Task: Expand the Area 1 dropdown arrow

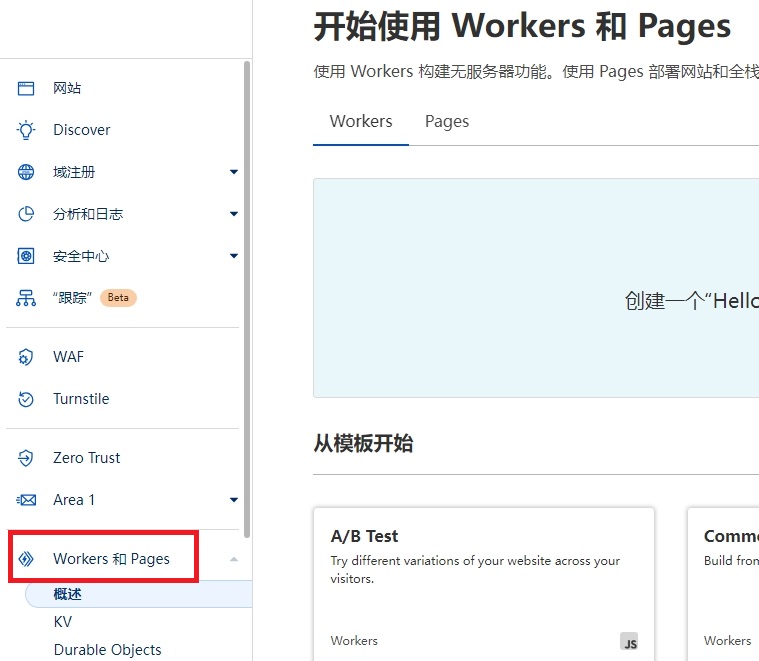Action: tap(233, 500)
